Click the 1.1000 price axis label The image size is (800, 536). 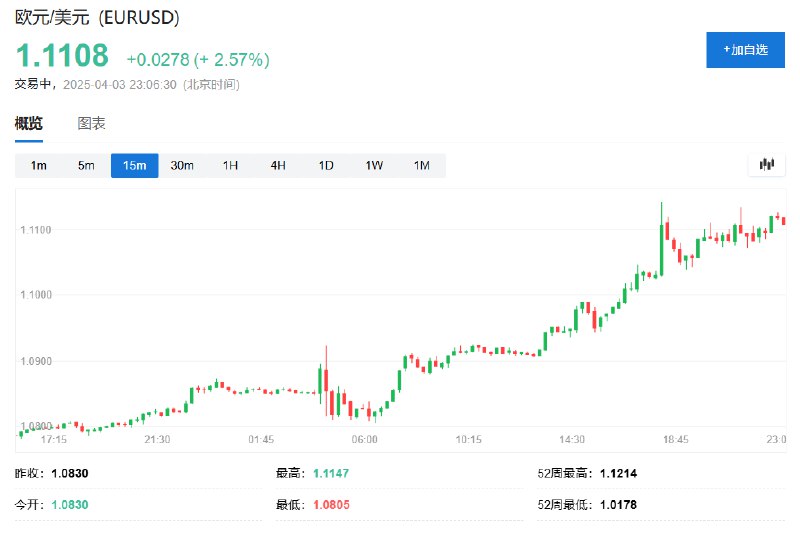(36, 295)
